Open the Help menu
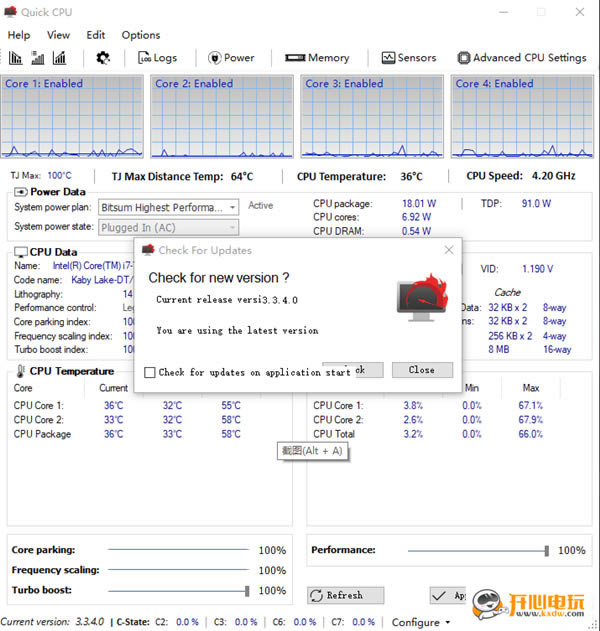 click(x=19, y=35)
